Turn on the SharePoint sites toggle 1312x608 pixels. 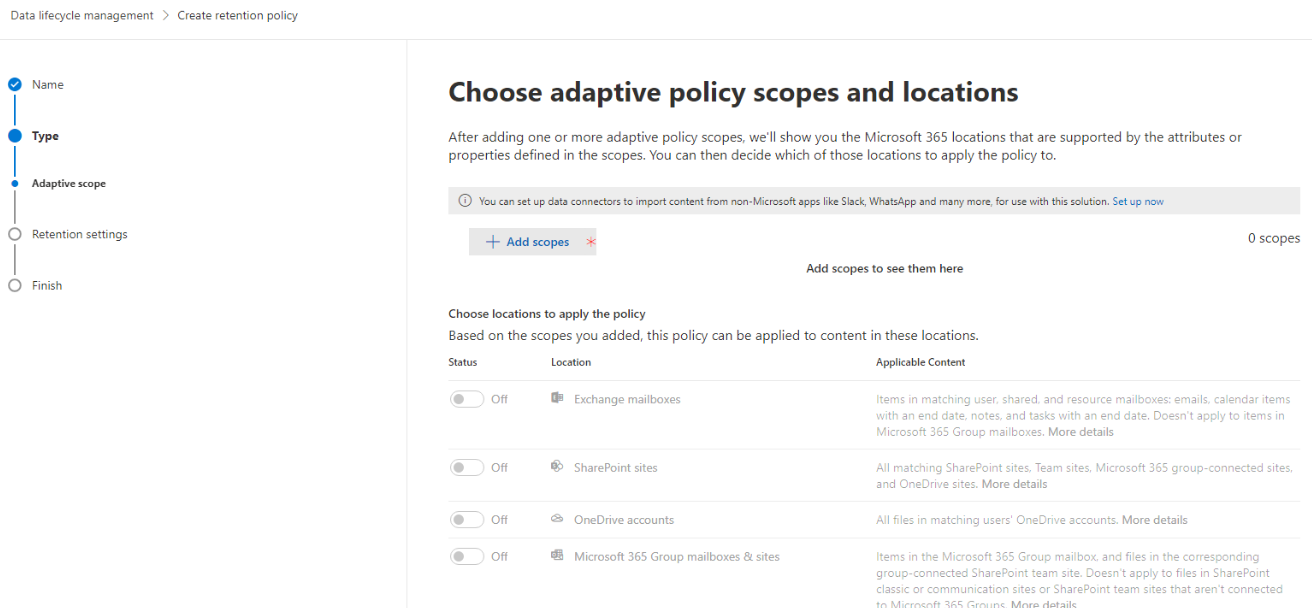click(466, 467)
